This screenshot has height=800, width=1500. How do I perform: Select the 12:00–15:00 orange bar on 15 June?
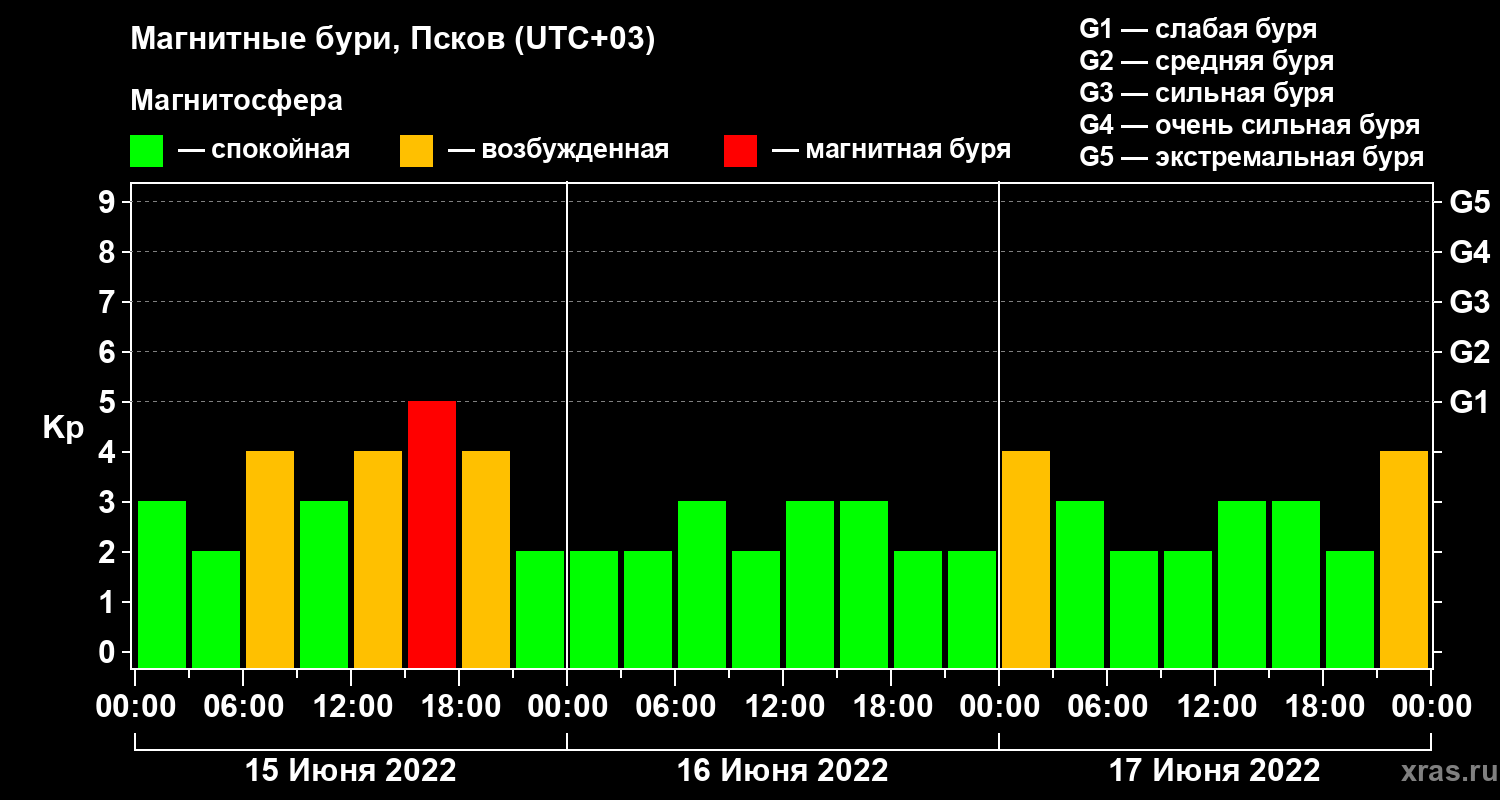378,560
